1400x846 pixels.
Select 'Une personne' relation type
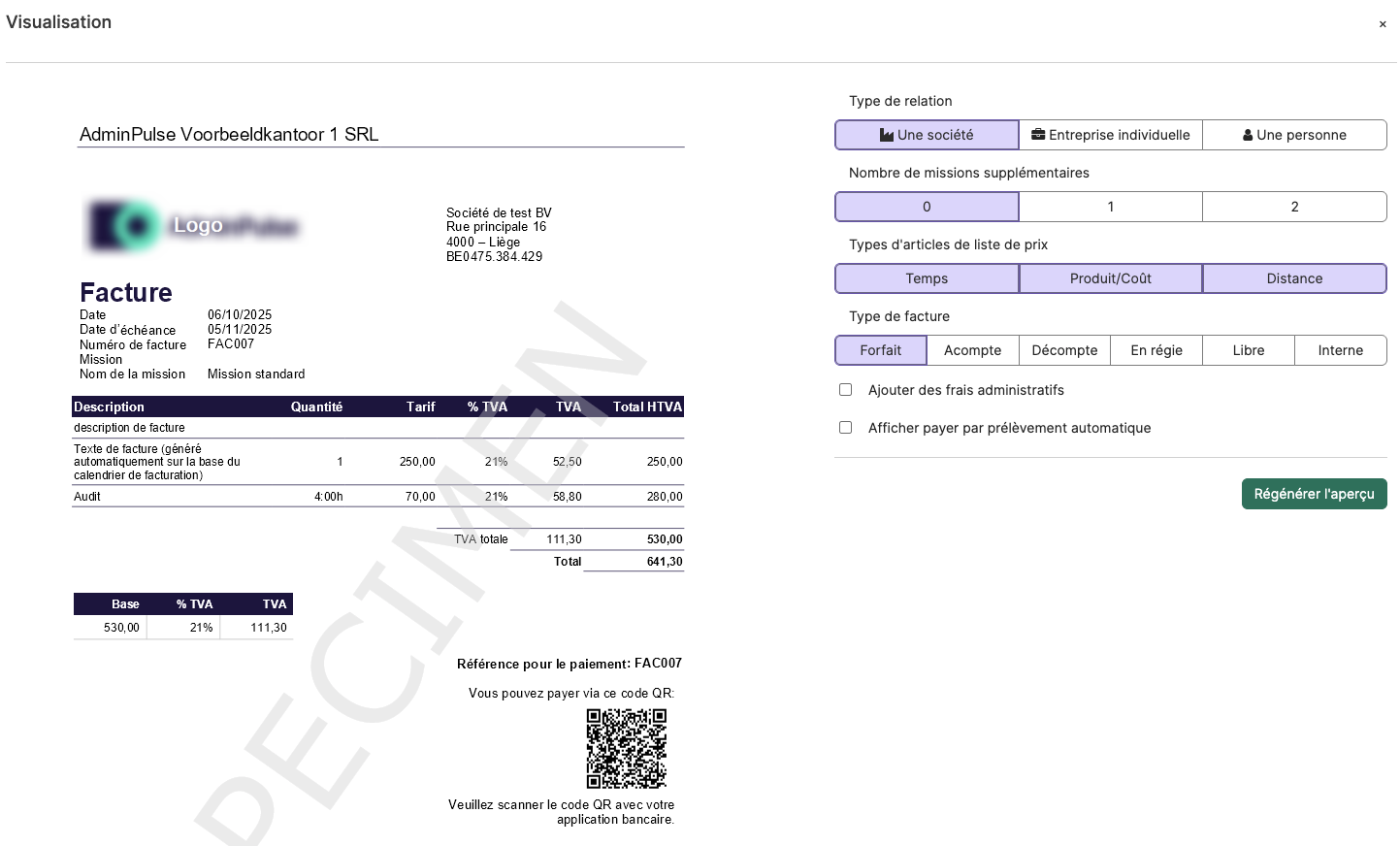tap(1294, 135)
